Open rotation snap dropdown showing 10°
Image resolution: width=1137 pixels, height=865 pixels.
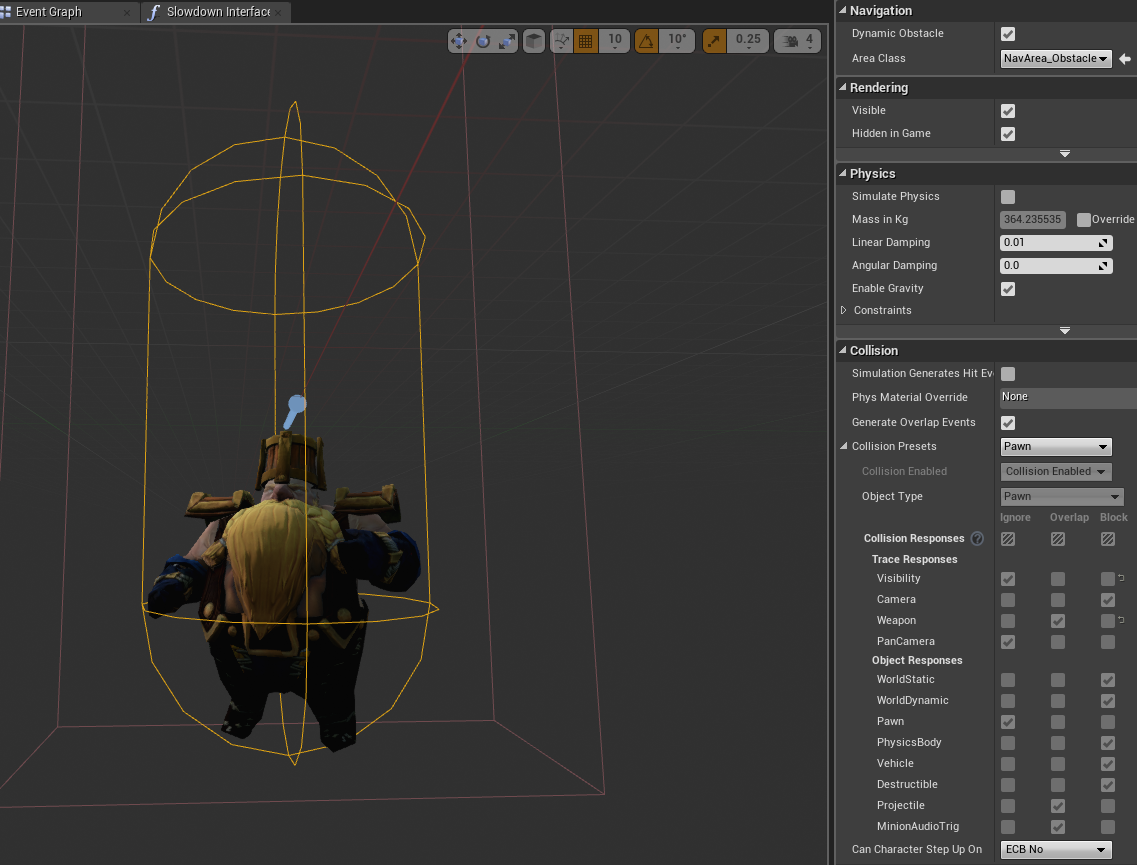(x=677, y=41)
